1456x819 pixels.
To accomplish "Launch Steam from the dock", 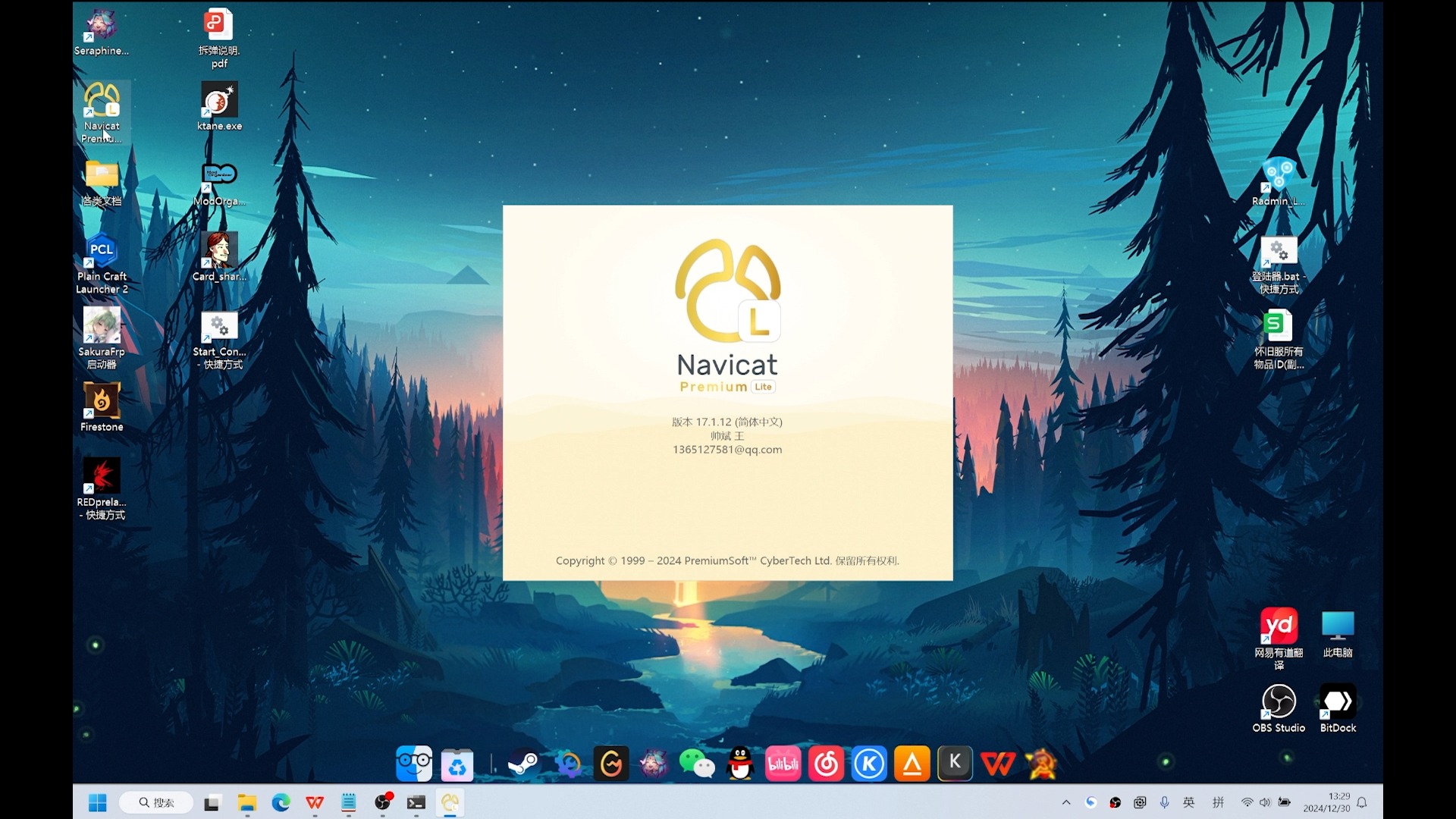I will pyautogui.click(x=523, y=764).
